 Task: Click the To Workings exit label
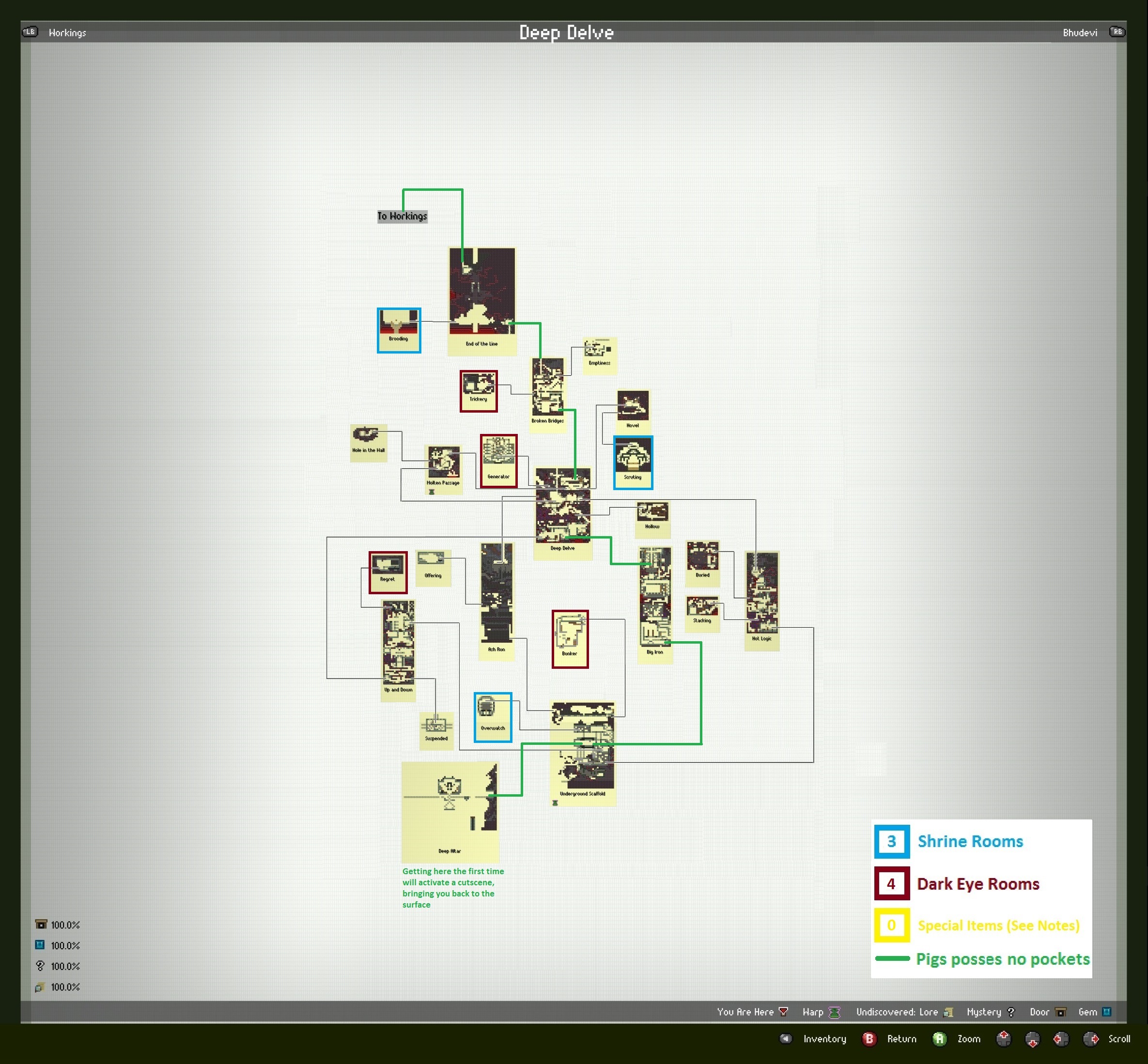[403, 216]
